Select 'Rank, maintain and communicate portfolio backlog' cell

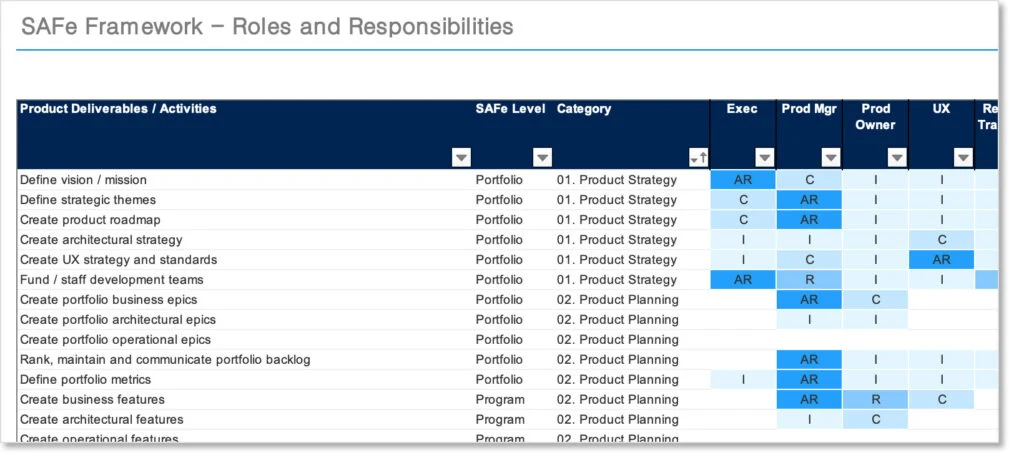[x=244, y=360]
